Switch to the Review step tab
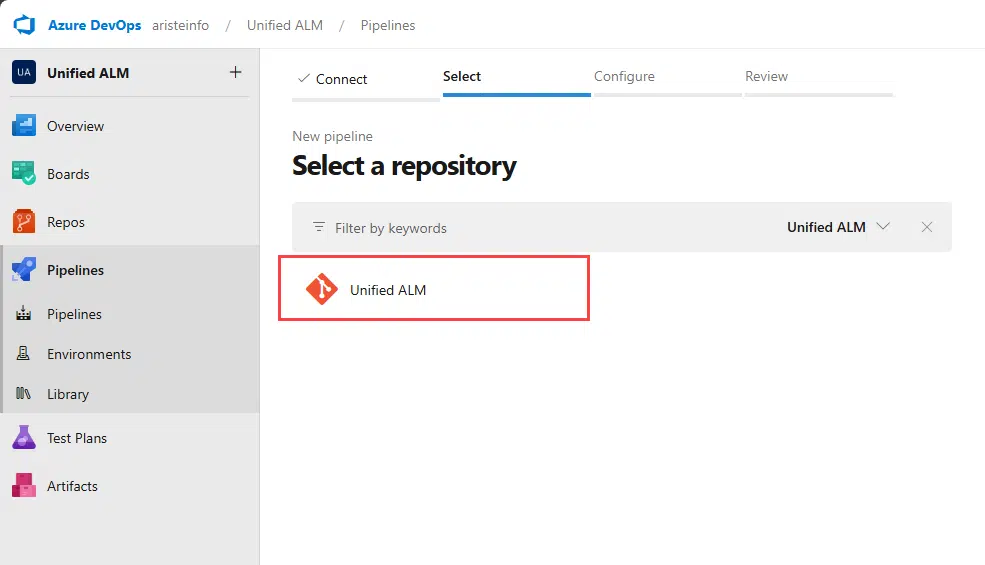This screenshot has height=565, width=985. (766, 77)
